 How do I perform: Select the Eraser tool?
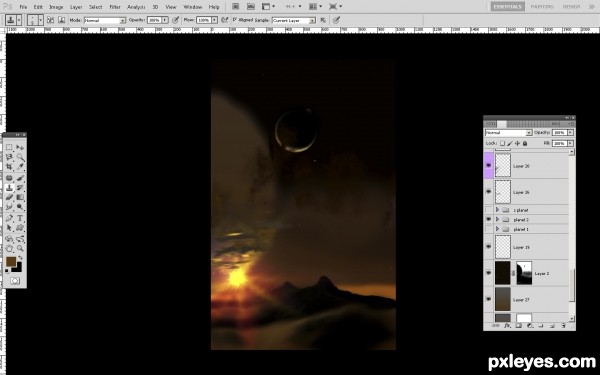click(x=9, y=197)
